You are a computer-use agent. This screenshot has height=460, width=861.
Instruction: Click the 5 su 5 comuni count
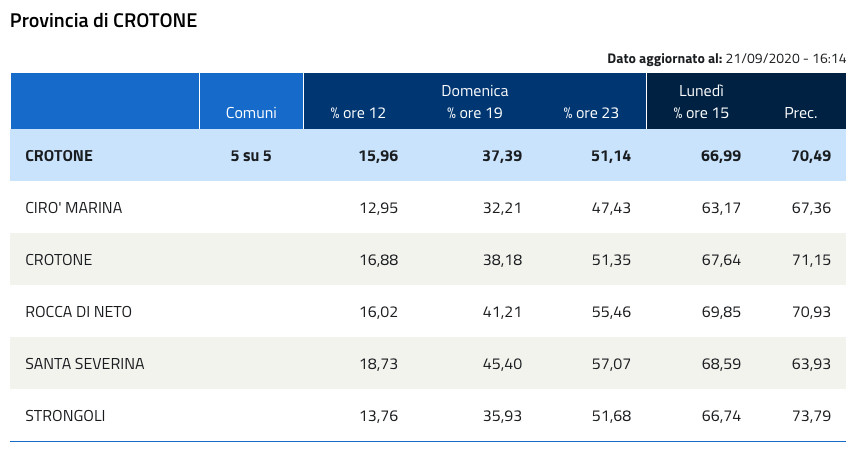251,156
